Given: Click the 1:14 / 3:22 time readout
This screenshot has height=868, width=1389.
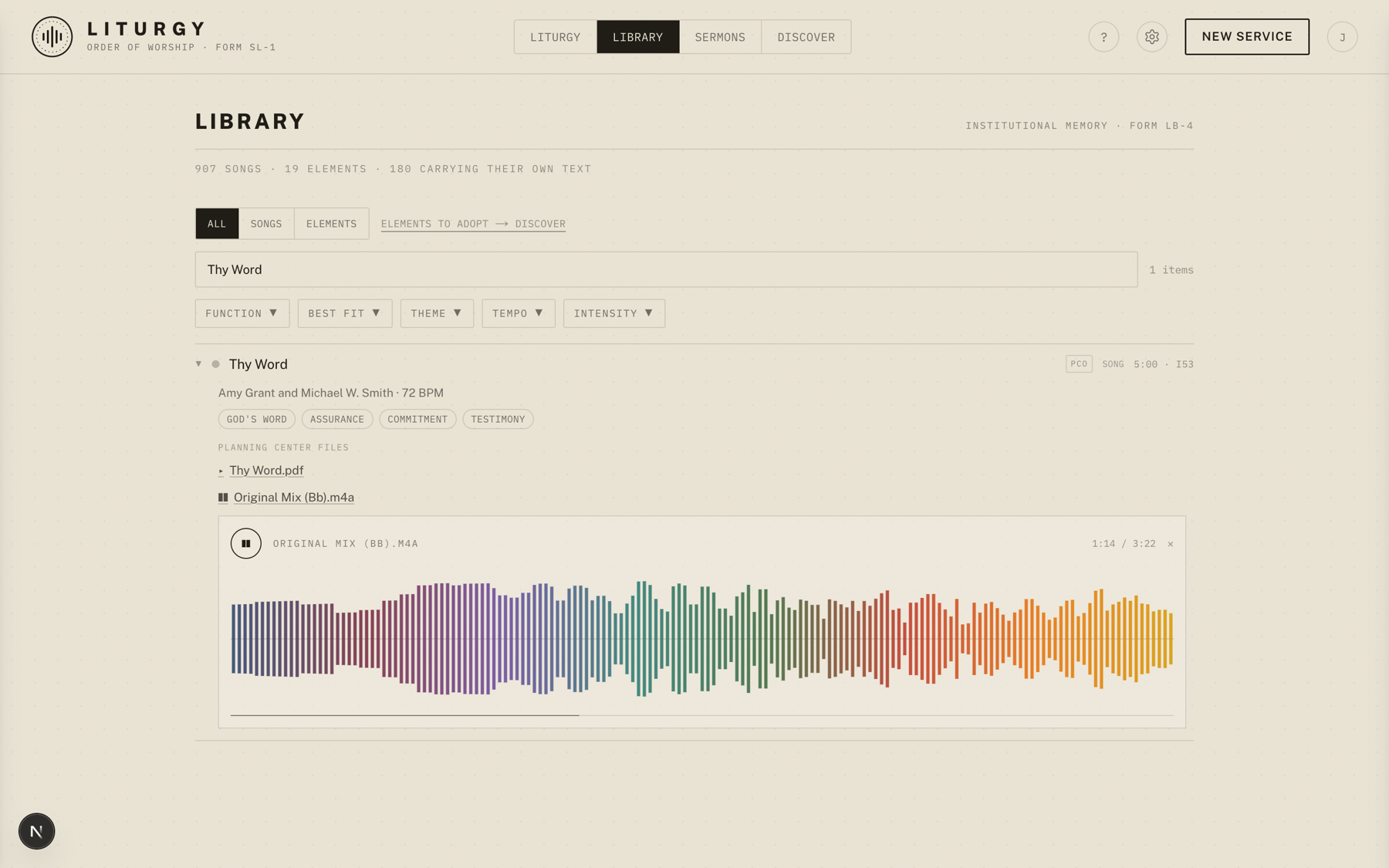Looking at the screenshot, I should 1124,544.
